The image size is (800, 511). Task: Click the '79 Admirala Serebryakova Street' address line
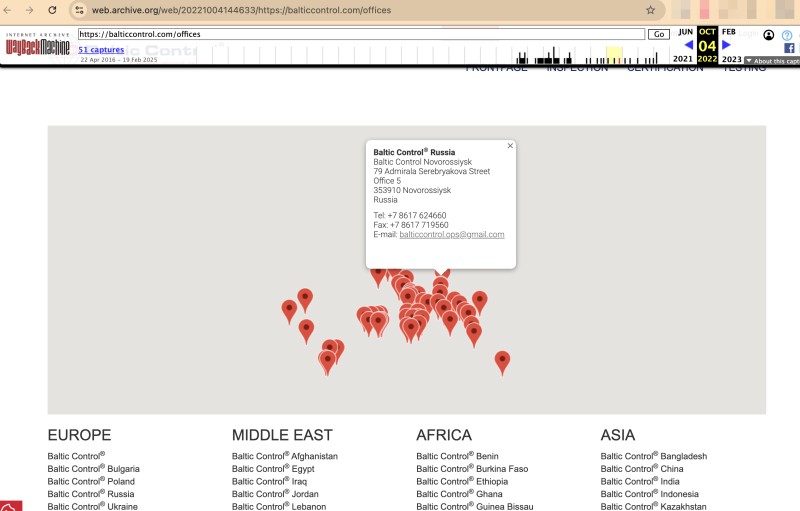pyautogui.click(x=432, y=171)
